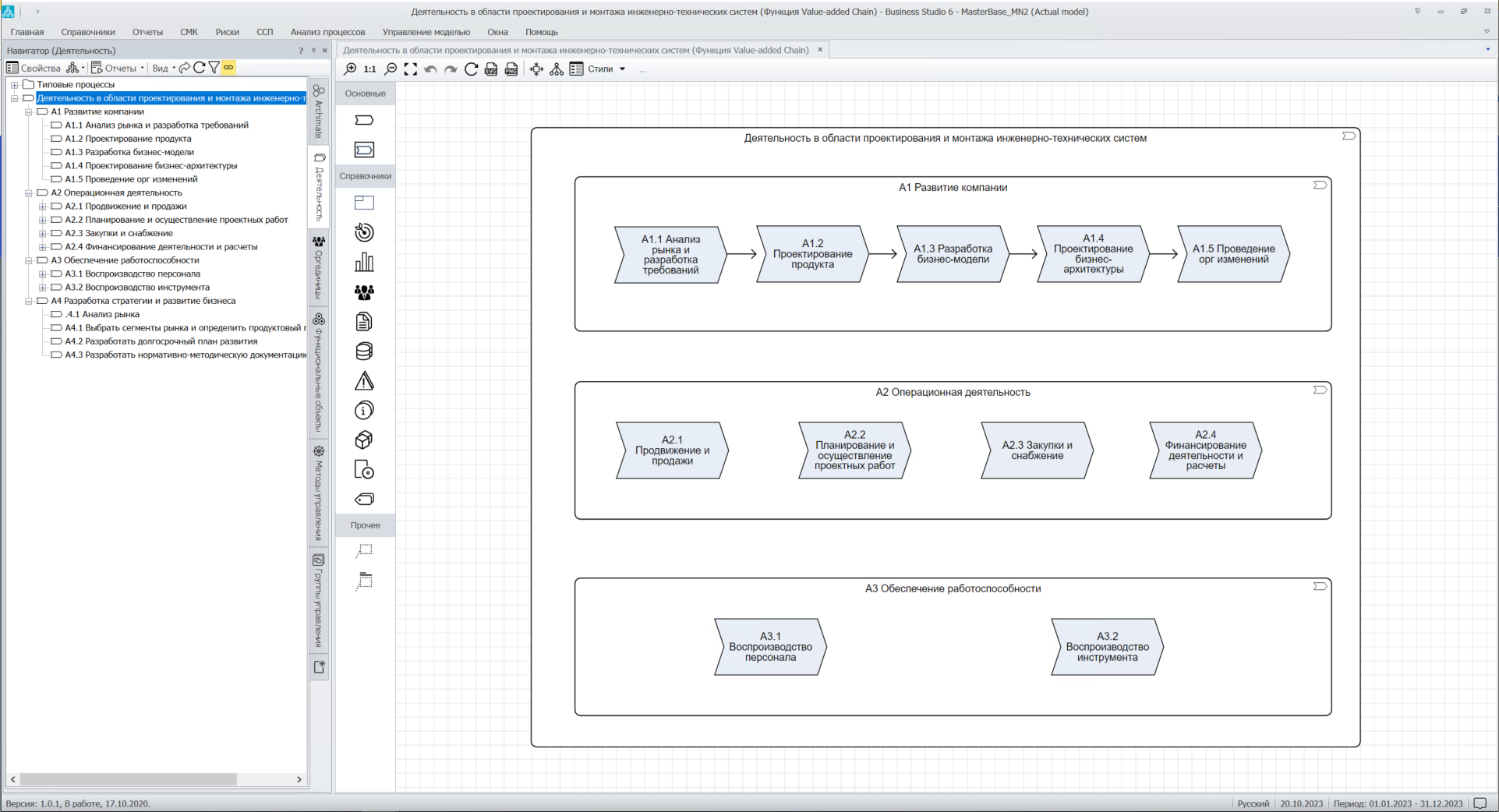Switch to the Archimate side tab

tap(319, 111)
